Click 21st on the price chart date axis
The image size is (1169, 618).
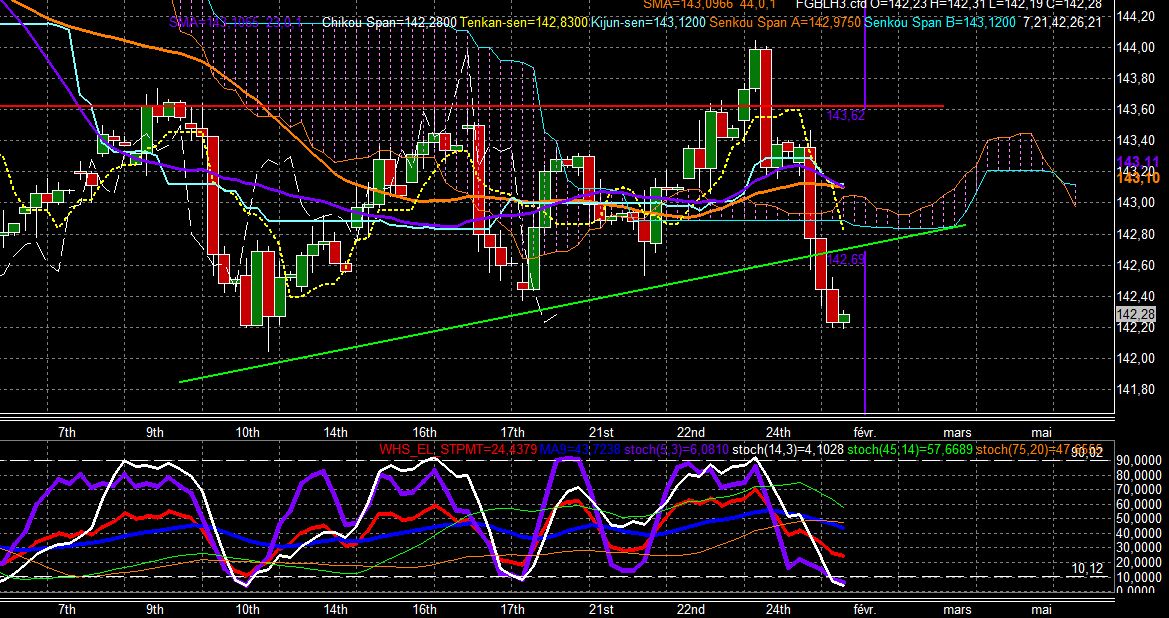[601, 432]
